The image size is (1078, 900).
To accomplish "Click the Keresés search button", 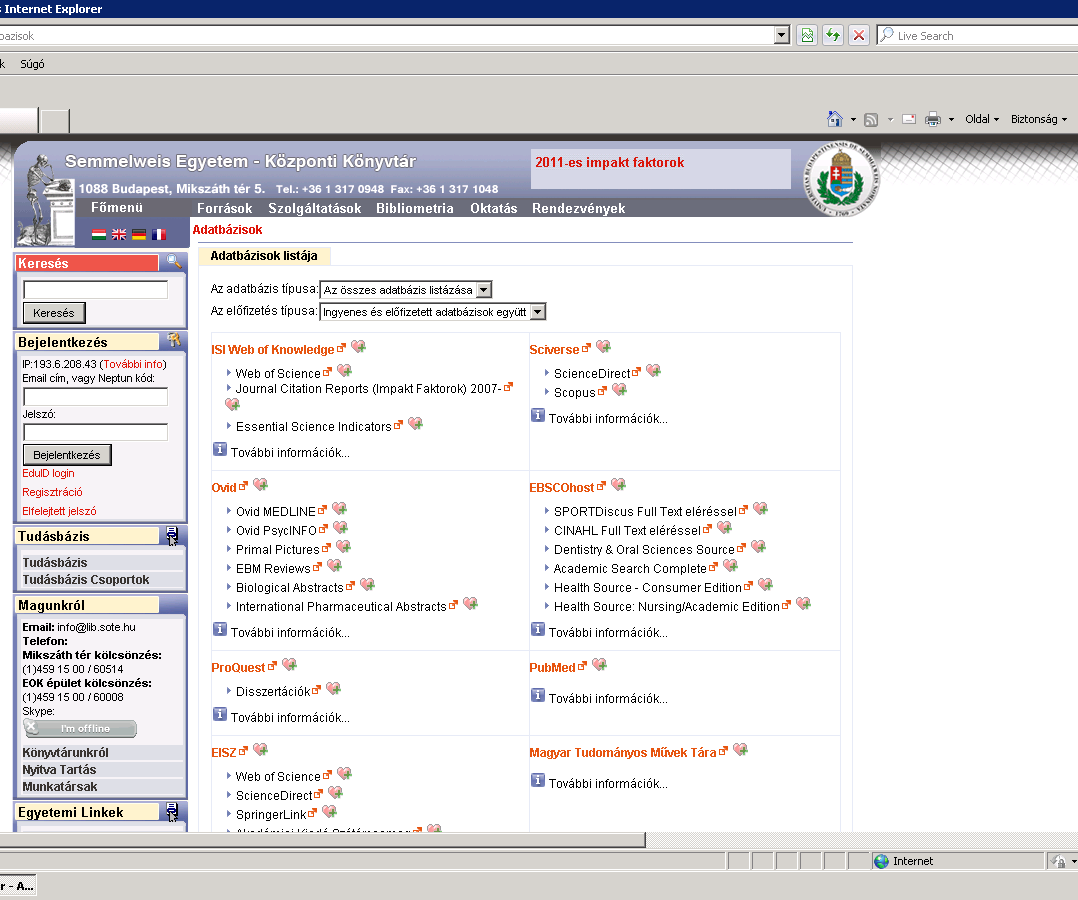I will point(54,313).
